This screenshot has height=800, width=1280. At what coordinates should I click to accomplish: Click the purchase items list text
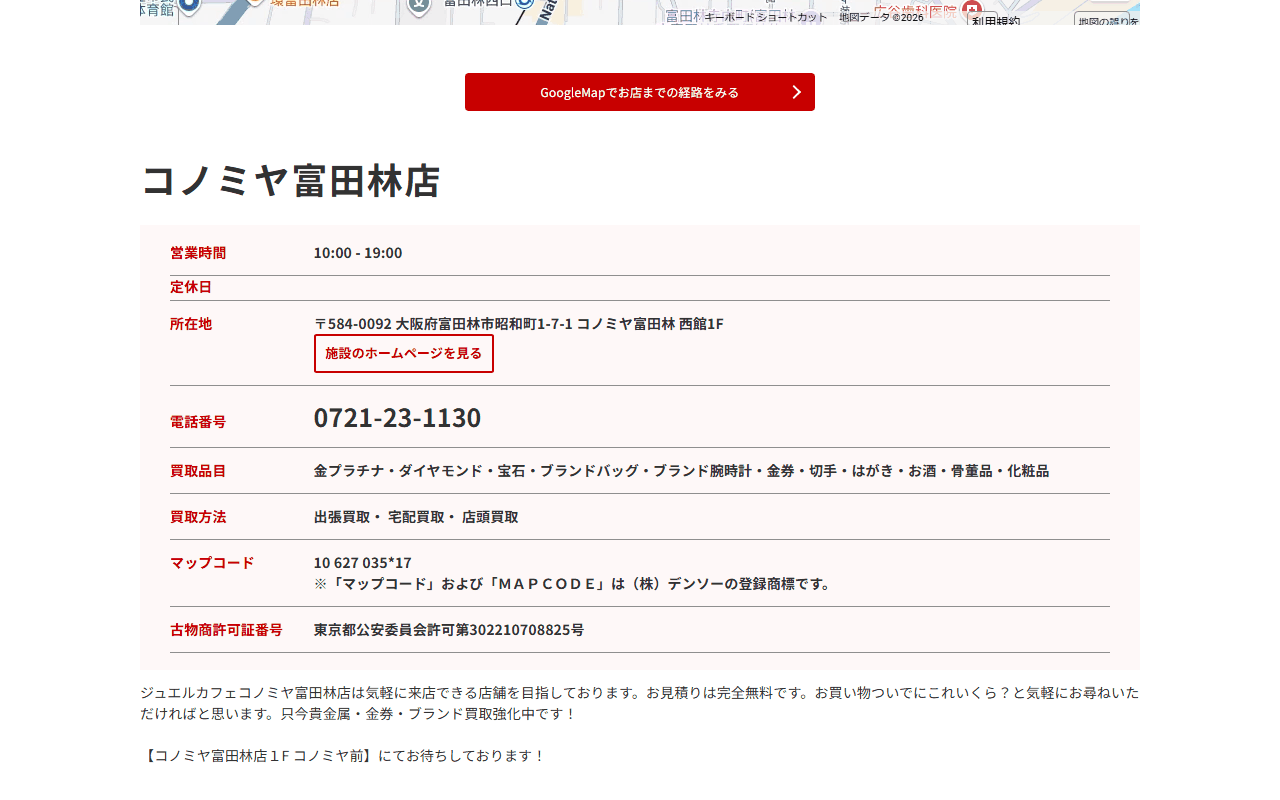[681, 471]
